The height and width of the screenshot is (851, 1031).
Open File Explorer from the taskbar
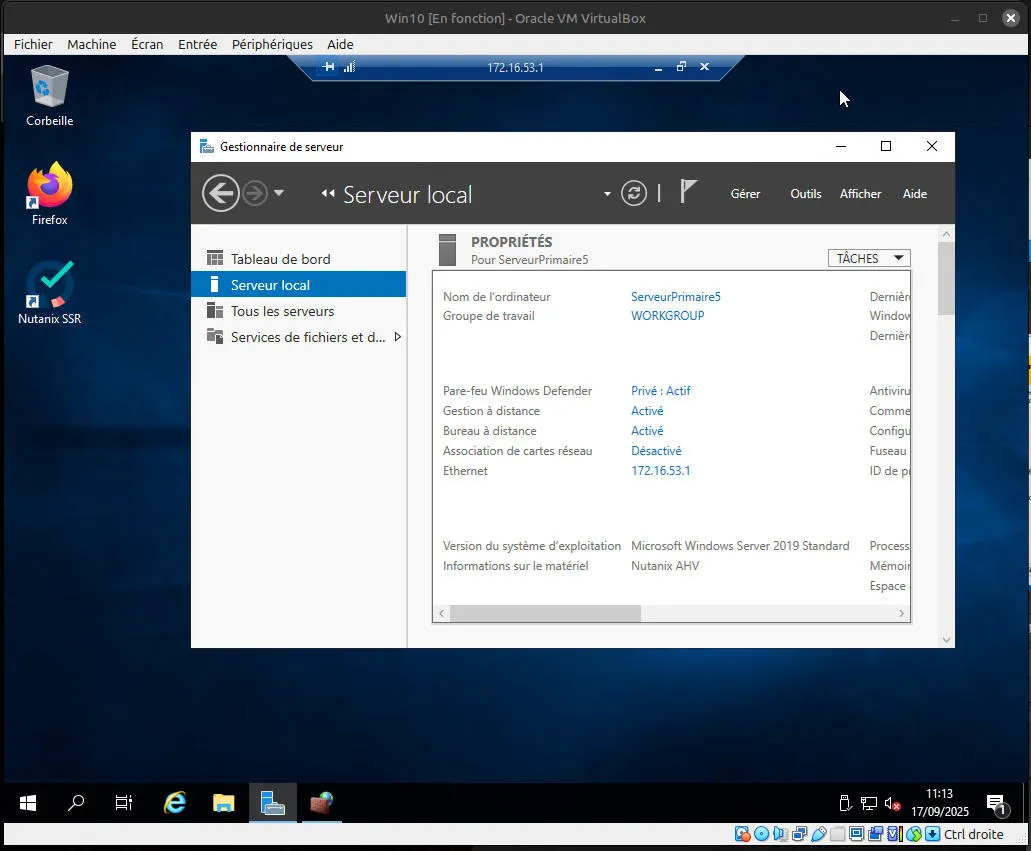click(223, 802)
